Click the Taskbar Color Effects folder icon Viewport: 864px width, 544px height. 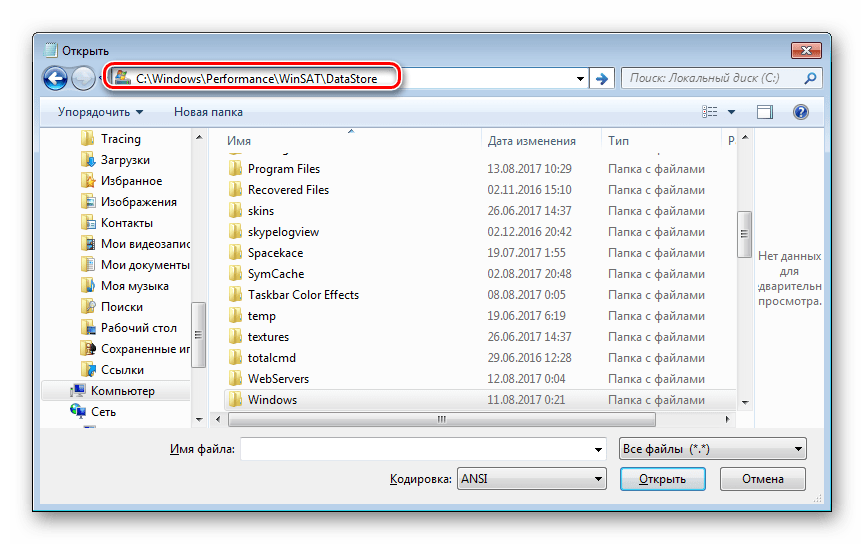(235, 294)
